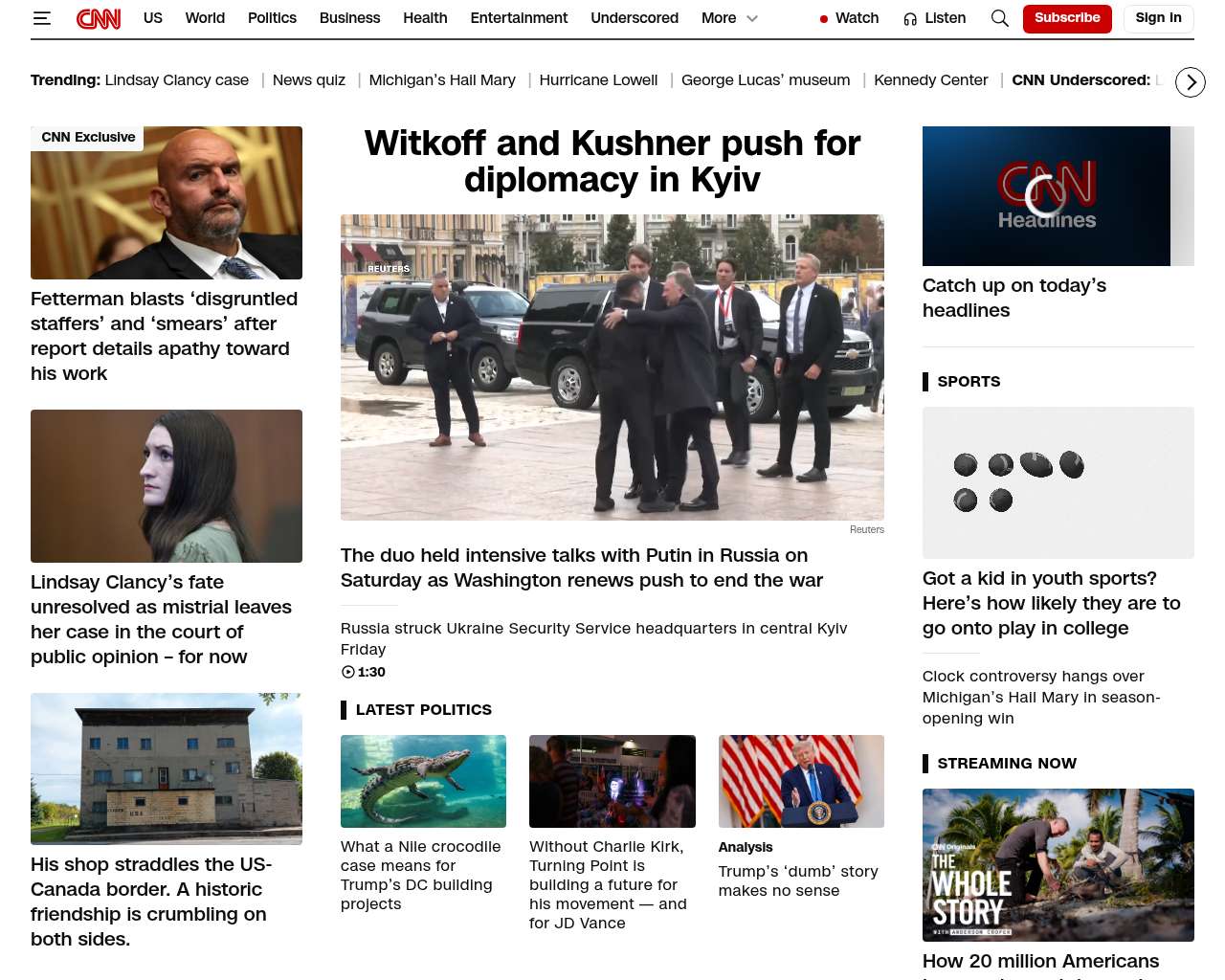Click the CNN logo

99,18
